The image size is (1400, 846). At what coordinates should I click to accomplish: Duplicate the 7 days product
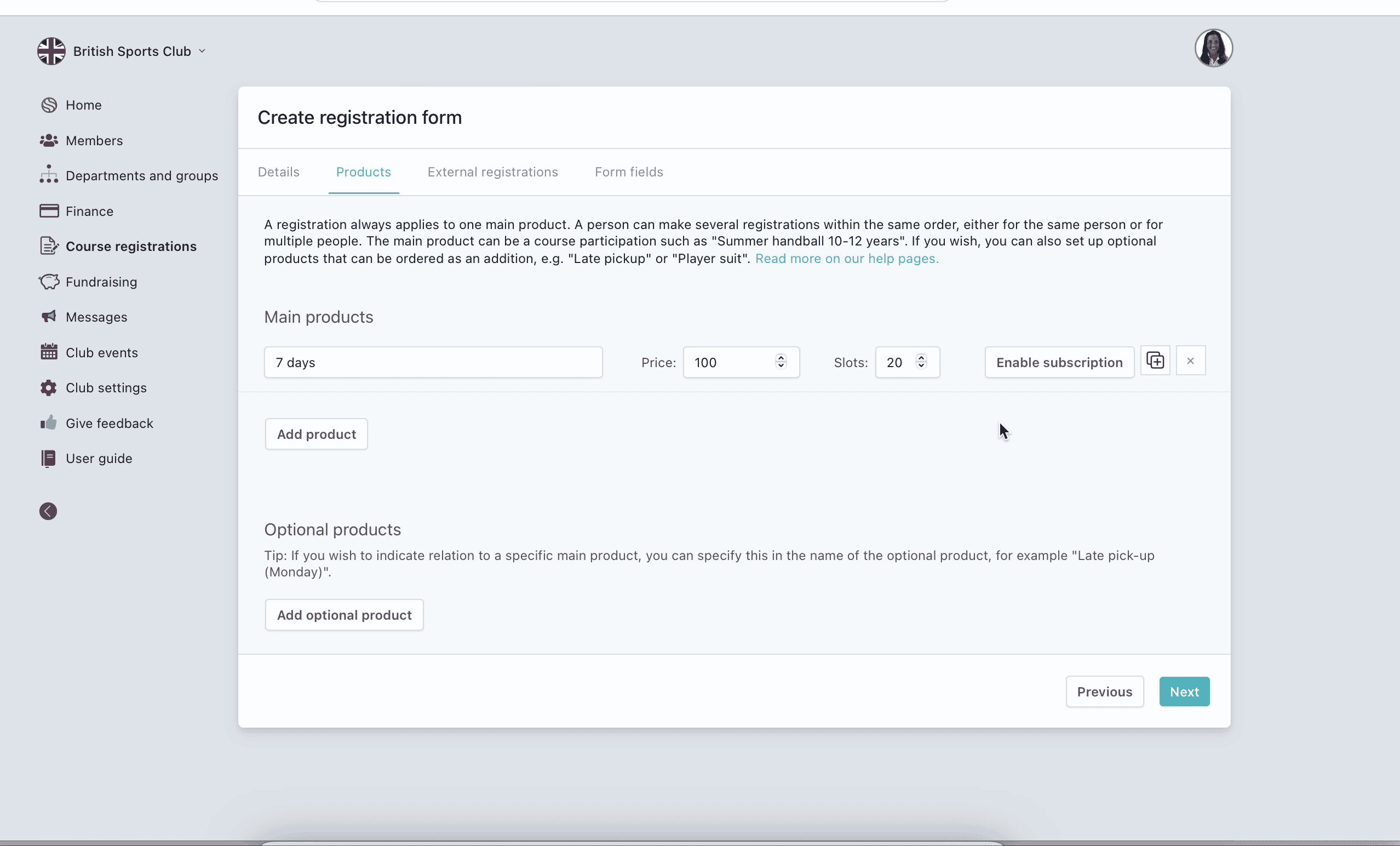pos(1155,361)
